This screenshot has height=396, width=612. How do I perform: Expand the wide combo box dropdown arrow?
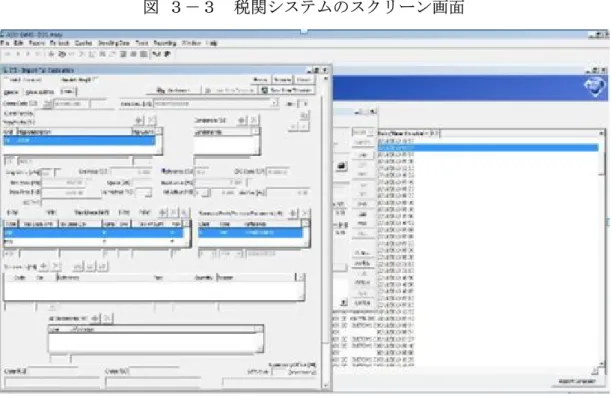click(274, 104)
